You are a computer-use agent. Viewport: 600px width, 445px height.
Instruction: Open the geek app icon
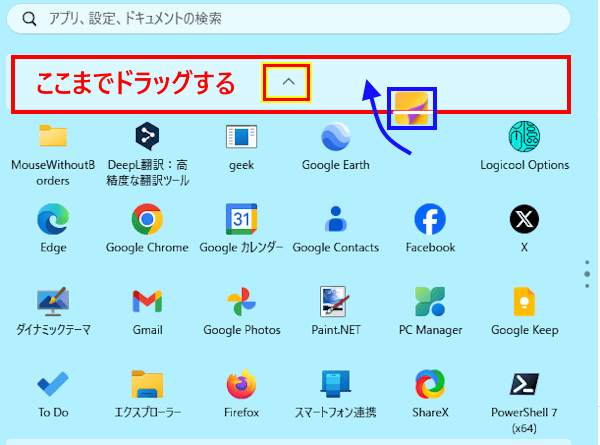[x=241, y=137]
